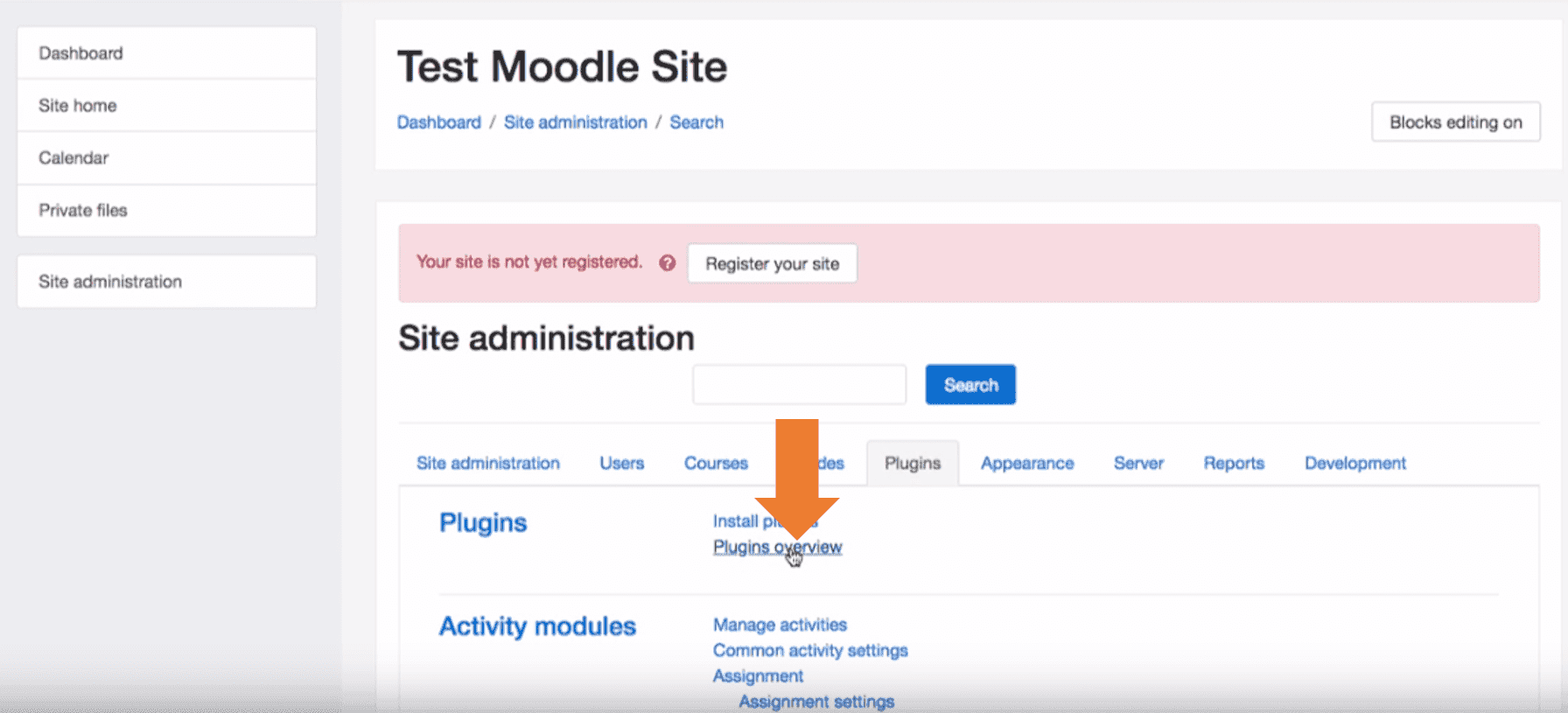Click Register your site button

(x=773, y=263)
